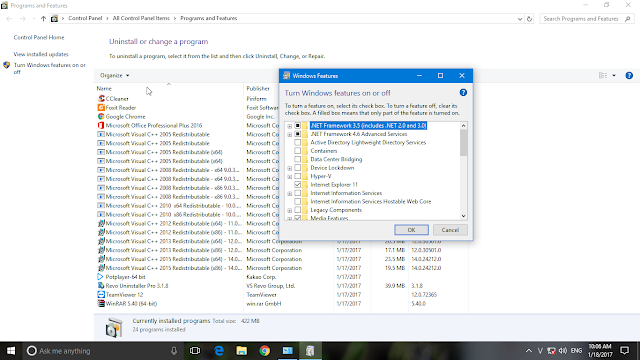Confirm Windows Features with OK
The image size is (640, 360).
411,230
